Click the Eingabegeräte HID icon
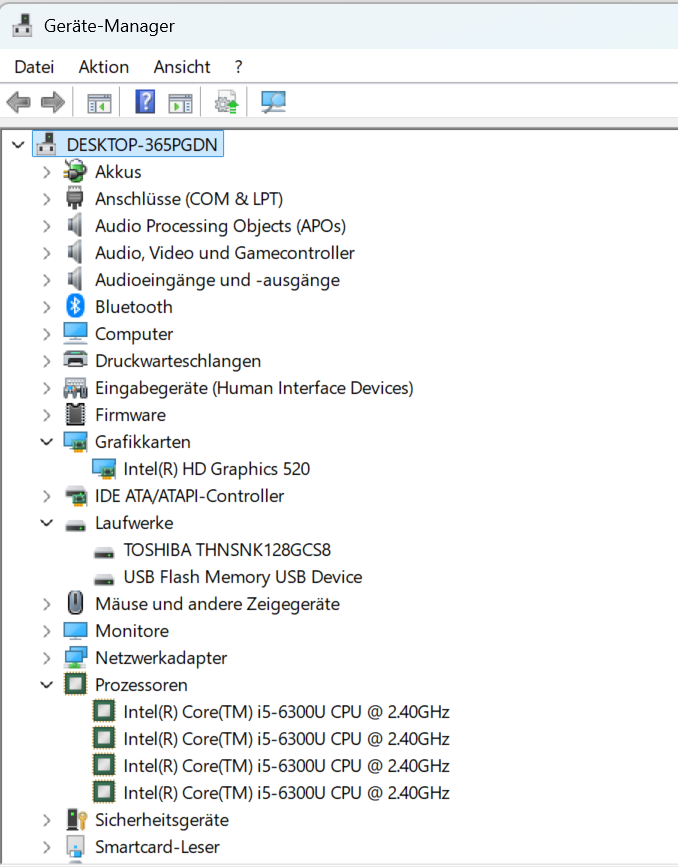Image resolution: width=678 pixels, height=867 pixels. point(75,388)
